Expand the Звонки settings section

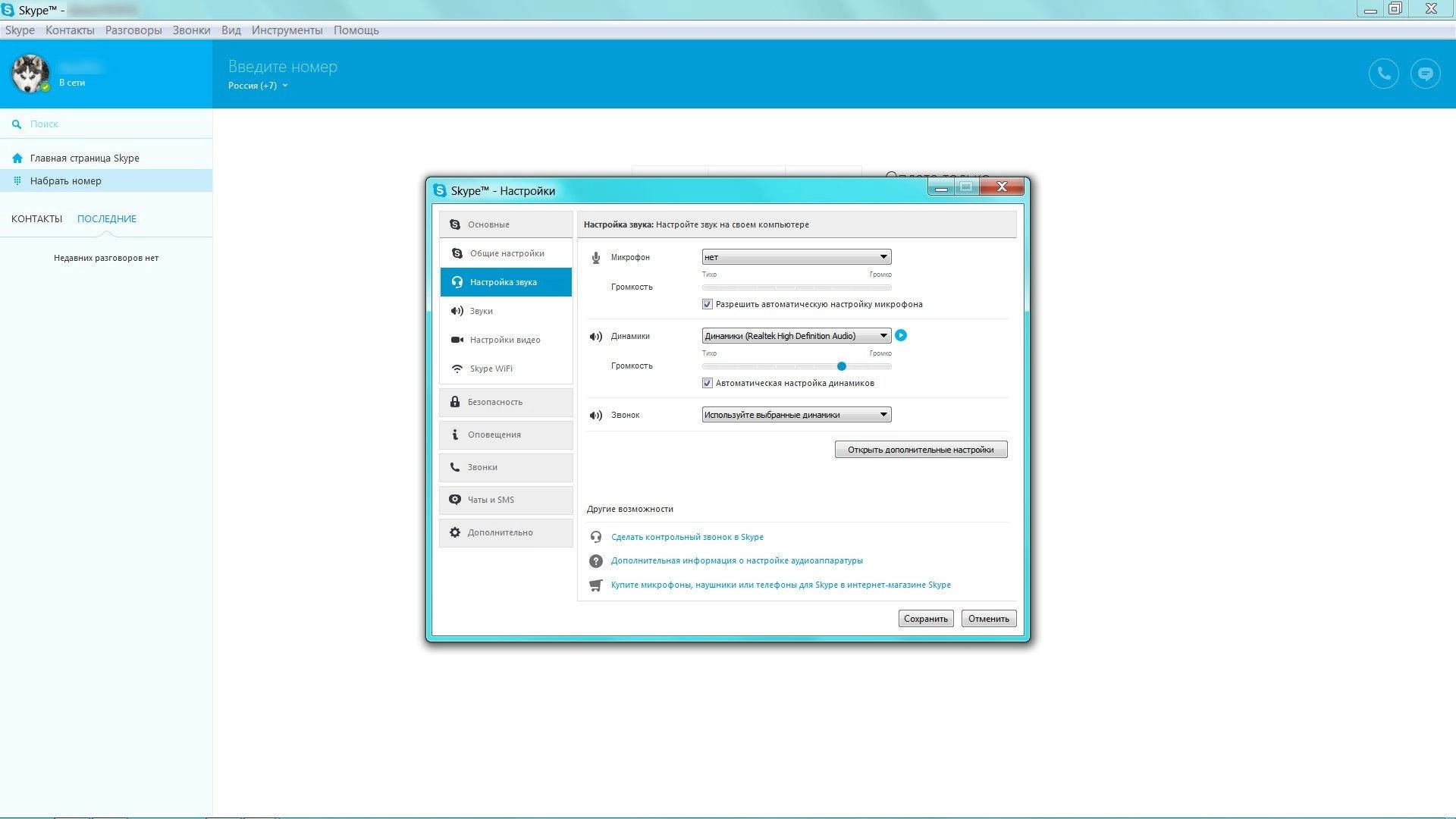pyautogui.click(x=506, y=467)
